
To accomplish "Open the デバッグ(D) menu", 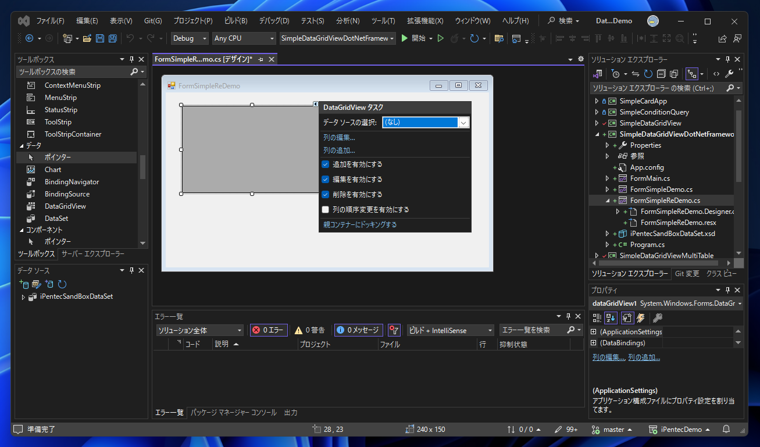I will tap(274, 21).
